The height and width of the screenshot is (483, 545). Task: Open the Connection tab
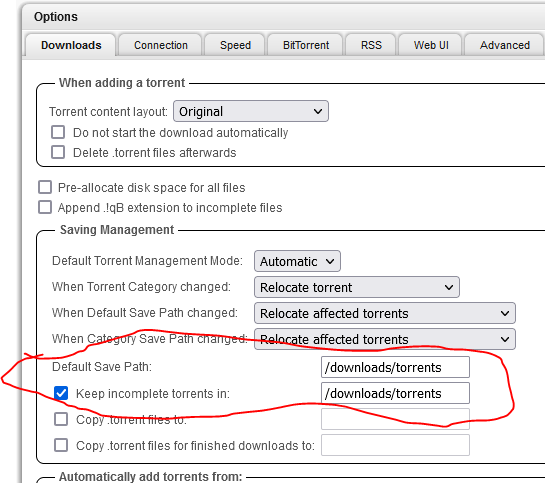(161, 45)
